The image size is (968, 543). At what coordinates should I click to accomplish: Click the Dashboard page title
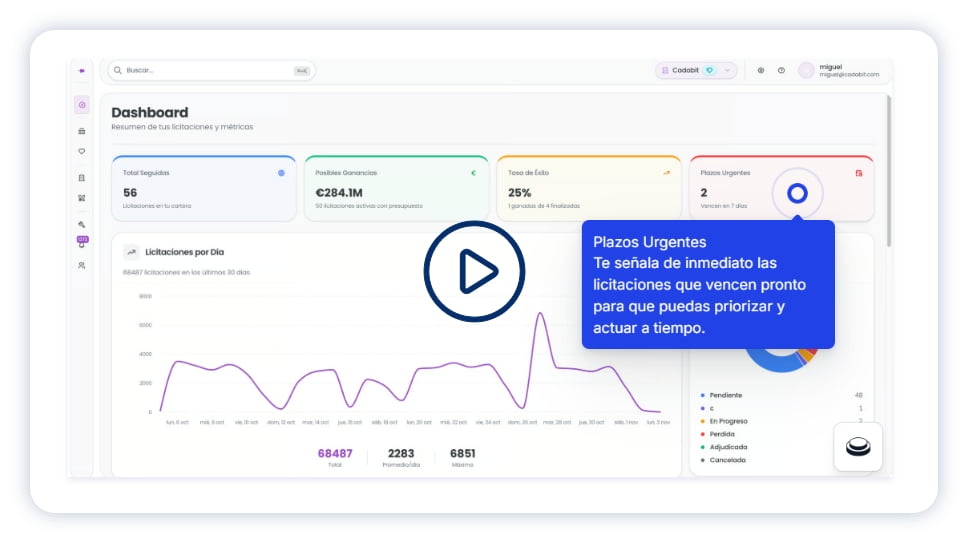[149, 112]
